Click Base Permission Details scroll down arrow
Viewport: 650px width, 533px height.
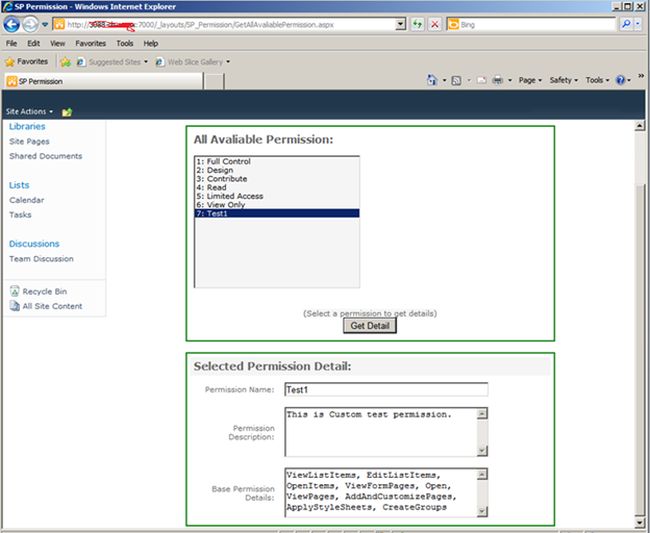(x=482, y=511)
